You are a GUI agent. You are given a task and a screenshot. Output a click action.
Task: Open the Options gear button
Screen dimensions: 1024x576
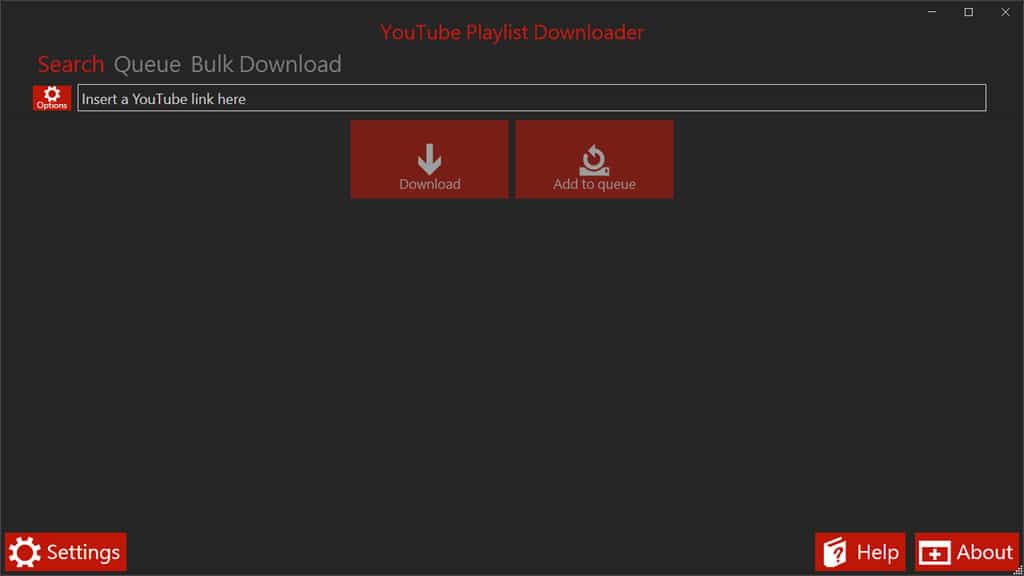click(x=52, y=98)
